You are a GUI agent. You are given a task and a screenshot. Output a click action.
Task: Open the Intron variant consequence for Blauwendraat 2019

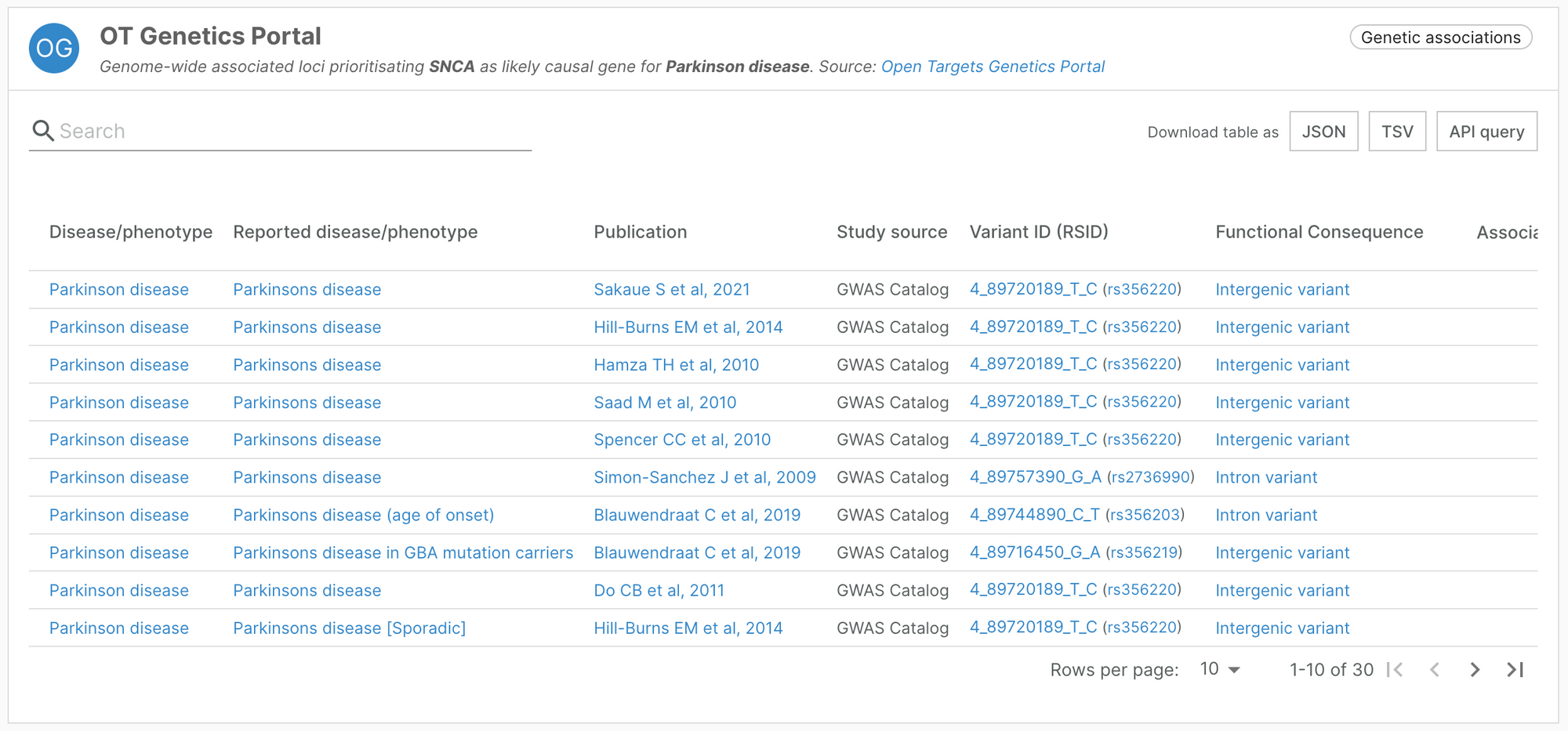(1265, 515)
